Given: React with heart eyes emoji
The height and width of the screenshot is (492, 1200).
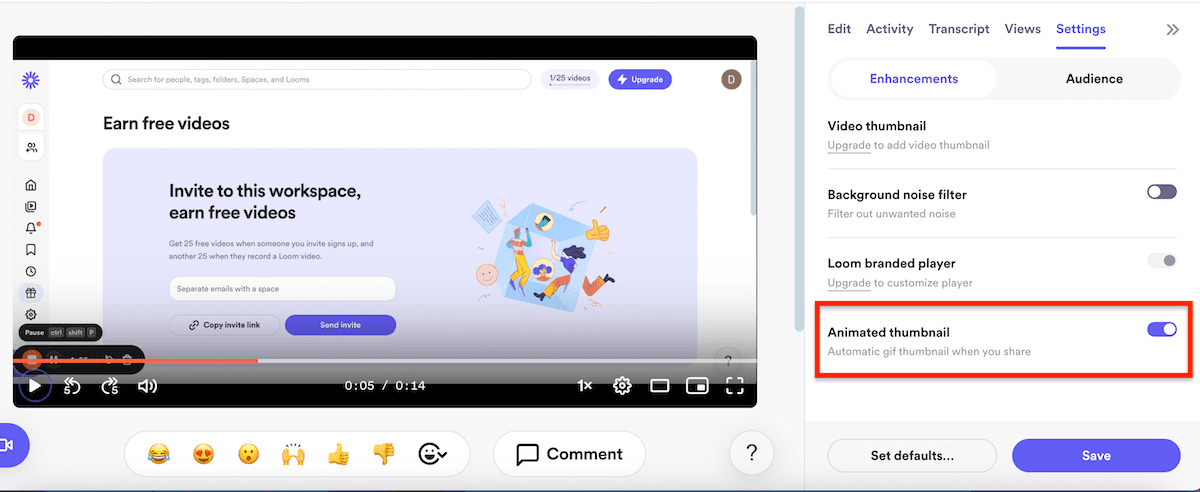Looking at the screenshot, I should click(203, 454).
